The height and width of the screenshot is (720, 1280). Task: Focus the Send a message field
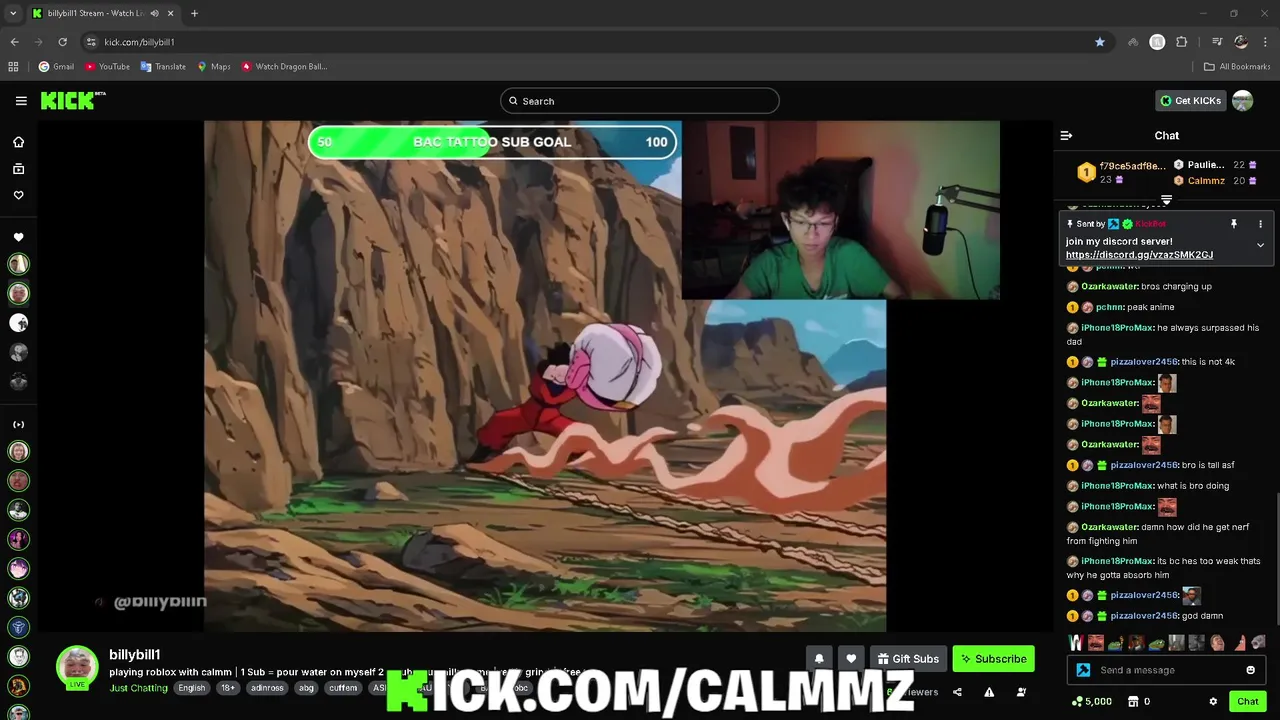coord(1165,670)
